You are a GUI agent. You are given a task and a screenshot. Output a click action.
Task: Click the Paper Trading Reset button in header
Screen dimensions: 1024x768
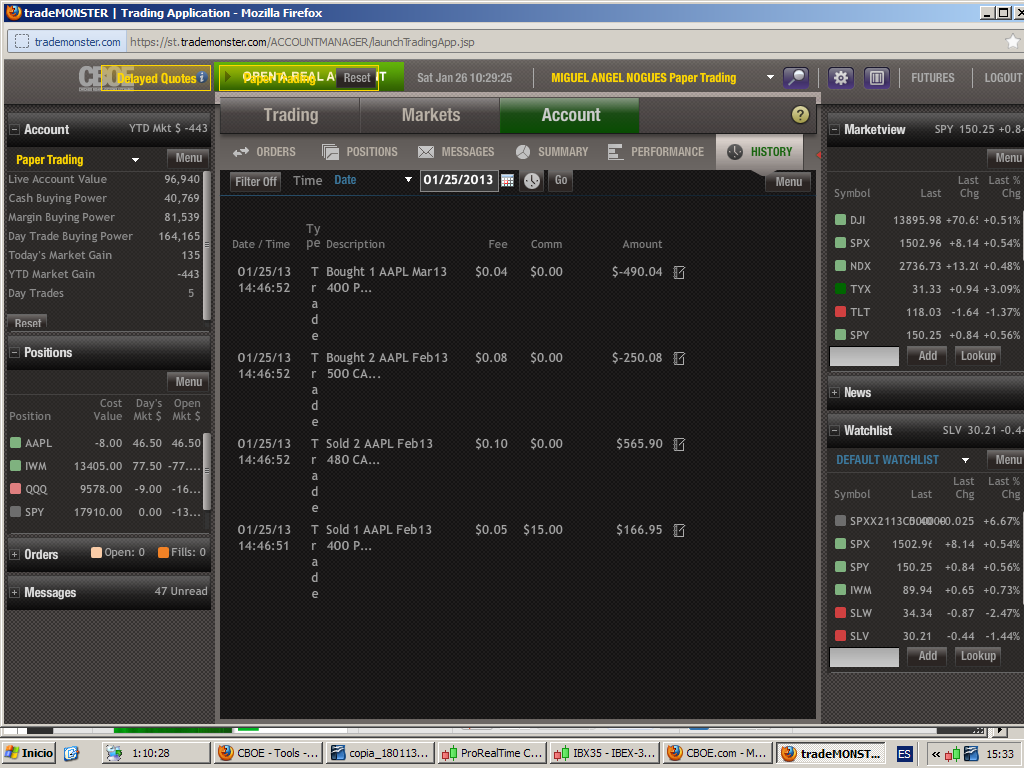(357, 77)
